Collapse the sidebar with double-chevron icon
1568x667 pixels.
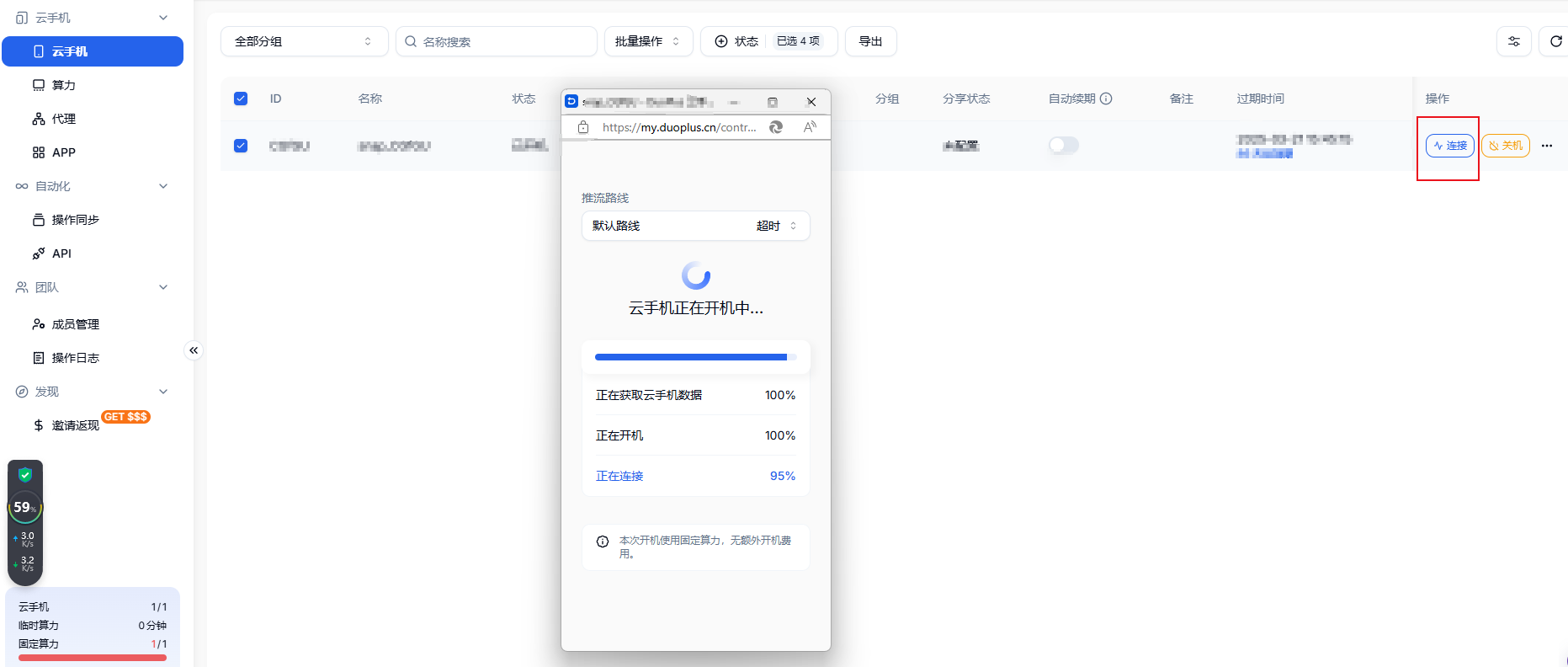[x=194, y=350]
